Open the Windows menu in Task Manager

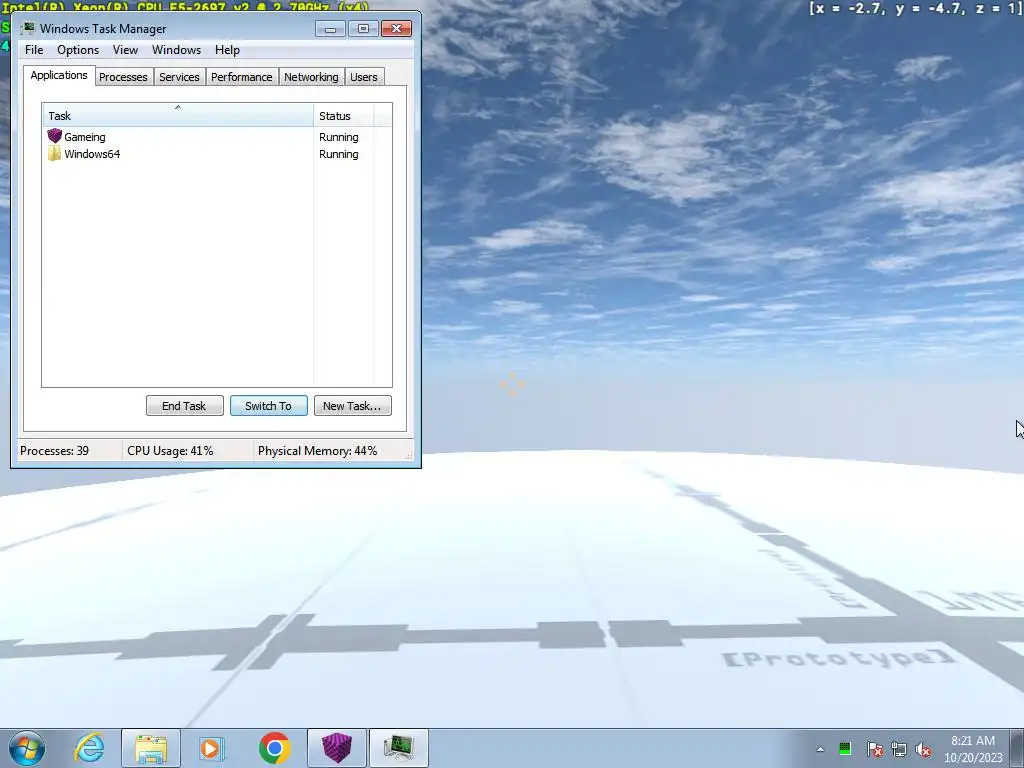176,50
